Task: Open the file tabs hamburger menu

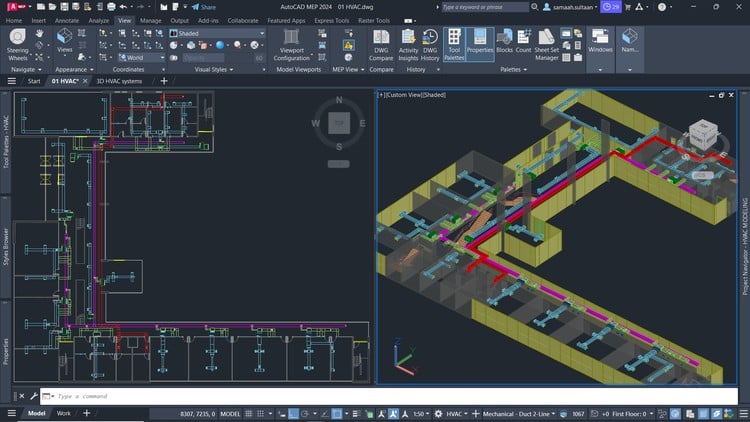Action: 11,81
